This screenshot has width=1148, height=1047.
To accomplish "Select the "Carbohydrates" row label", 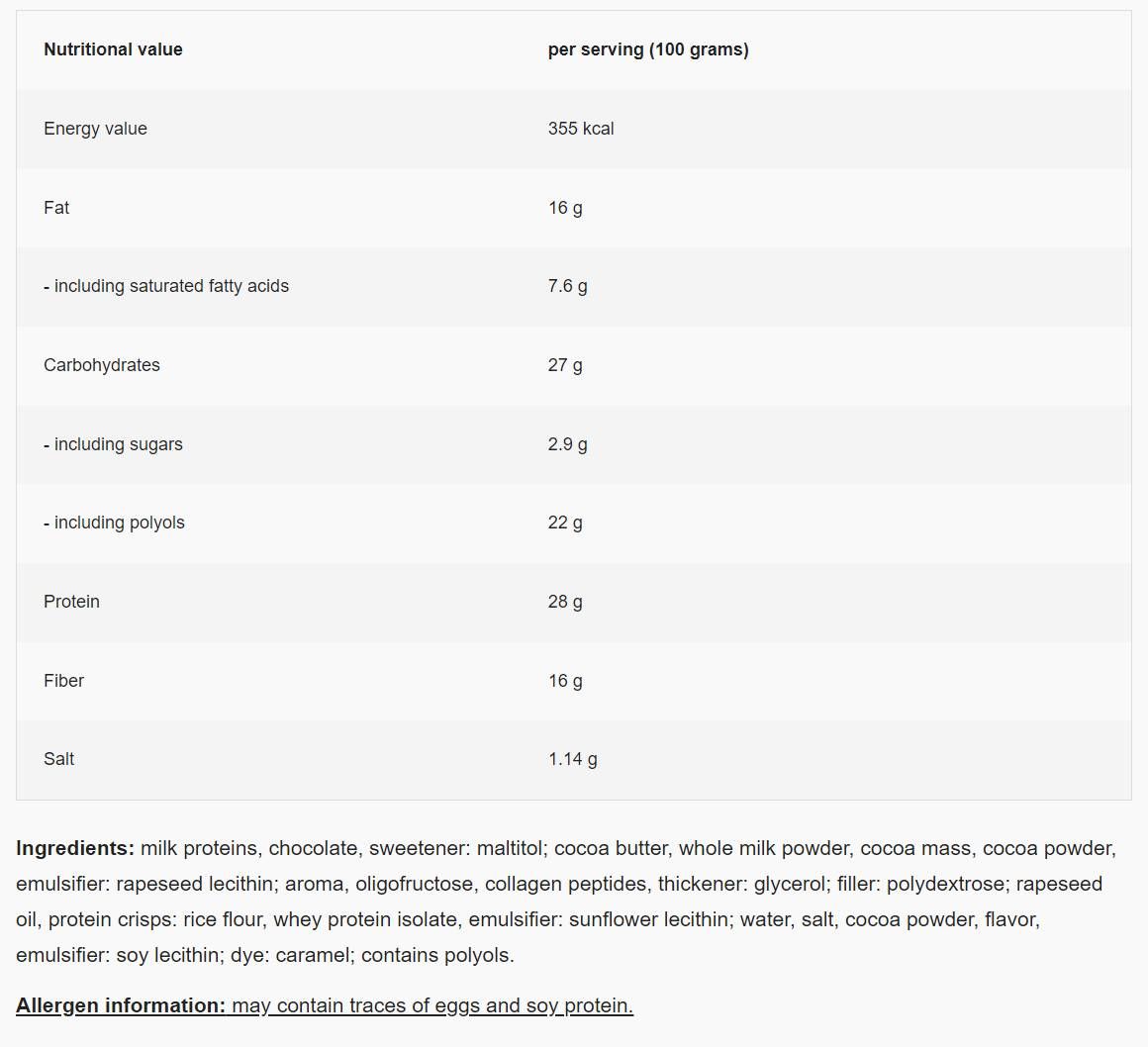I will (102, 365).
